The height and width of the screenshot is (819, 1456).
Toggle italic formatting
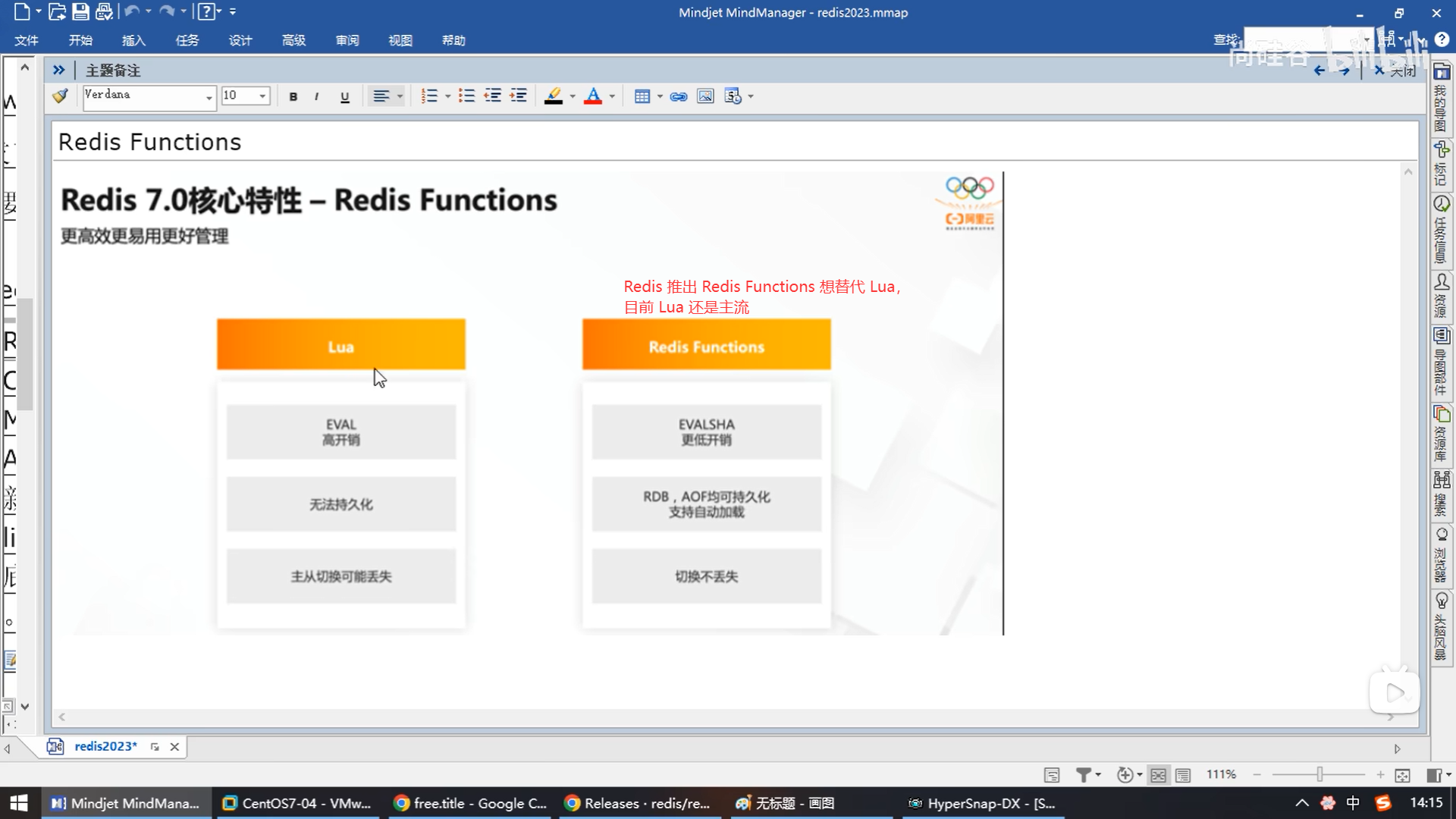316,96
